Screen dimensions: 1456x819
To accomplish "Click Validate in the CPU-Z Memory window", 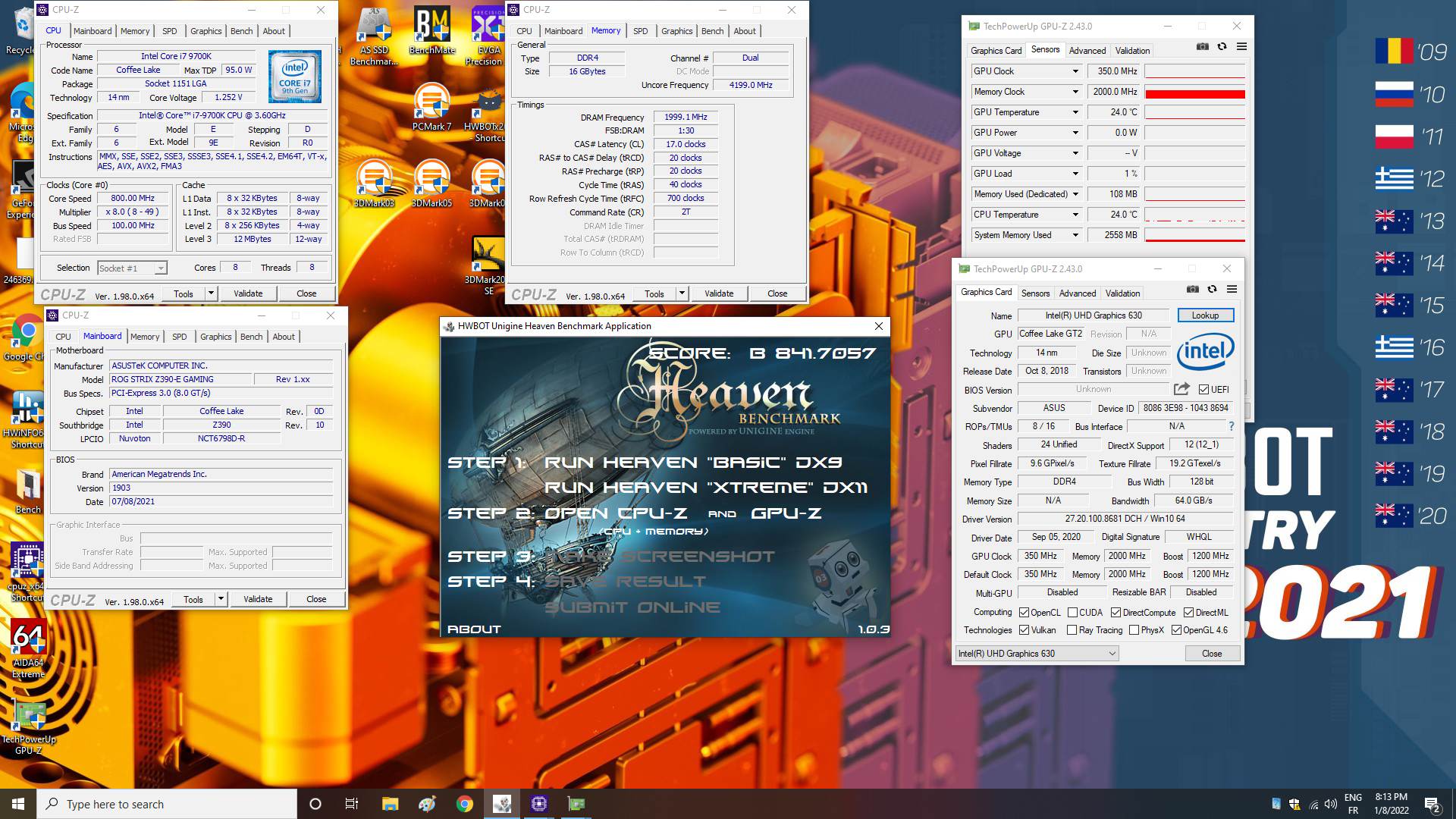I will click(719, 293).
